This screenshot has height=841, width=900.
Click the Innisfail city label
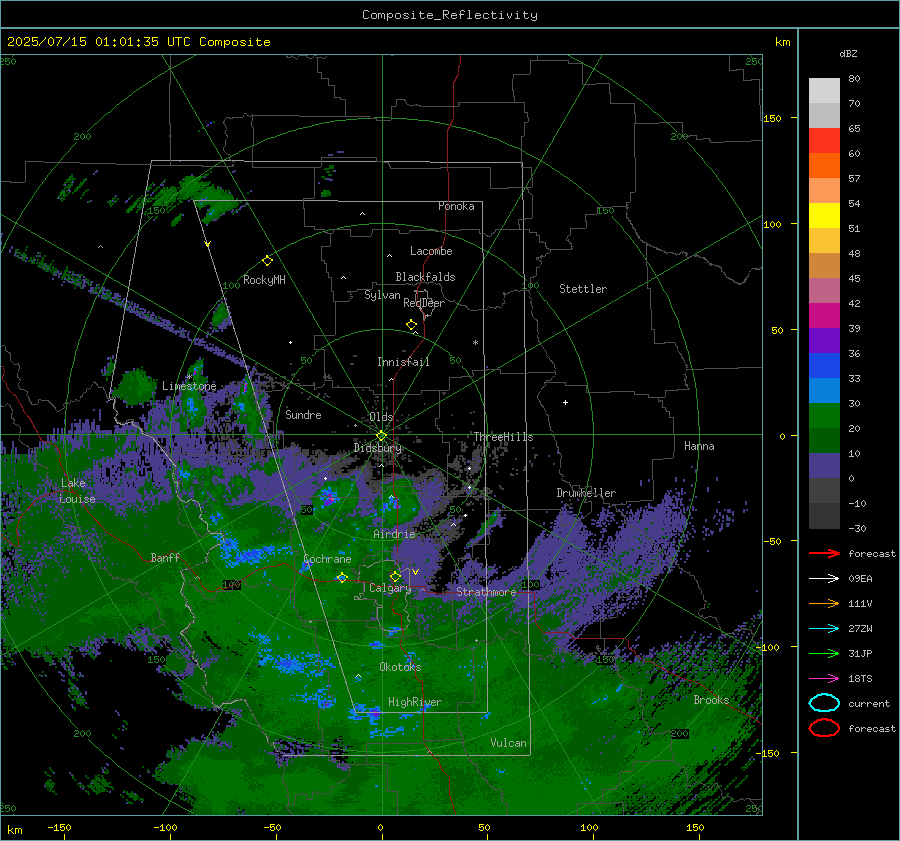tap(403, 362)
